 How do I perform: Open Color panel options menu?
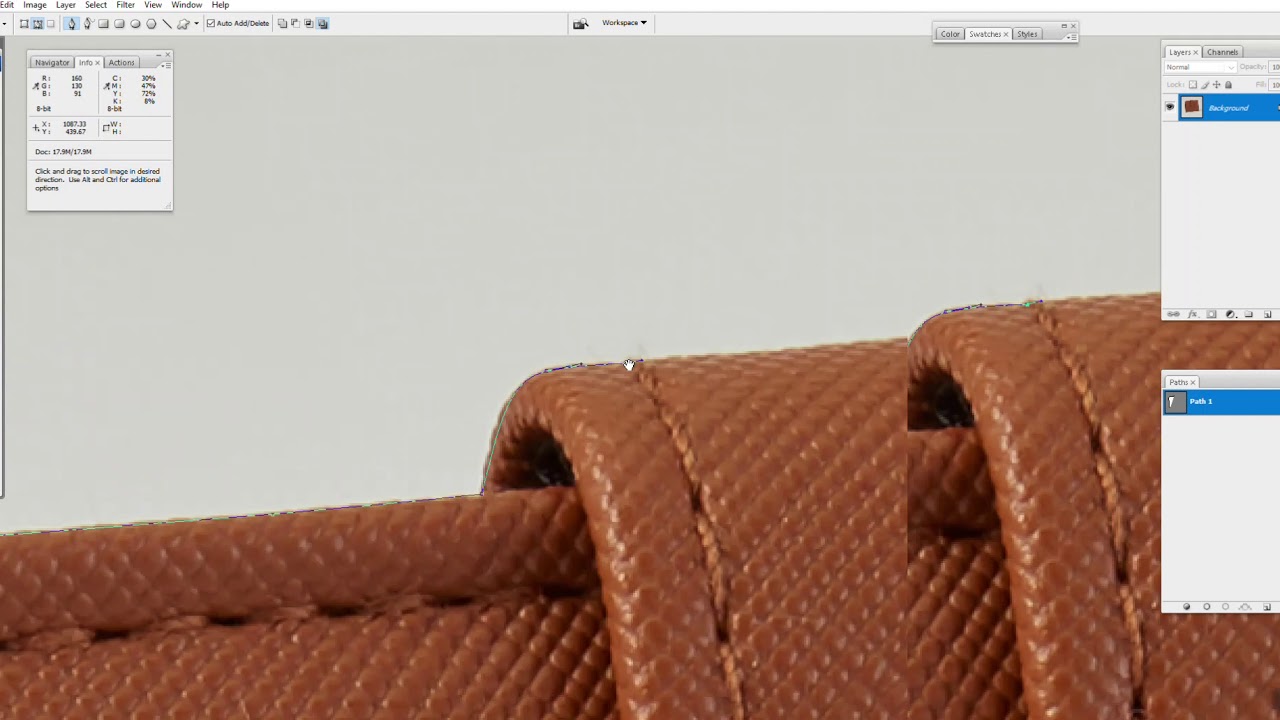click(x=1070, y=36)
